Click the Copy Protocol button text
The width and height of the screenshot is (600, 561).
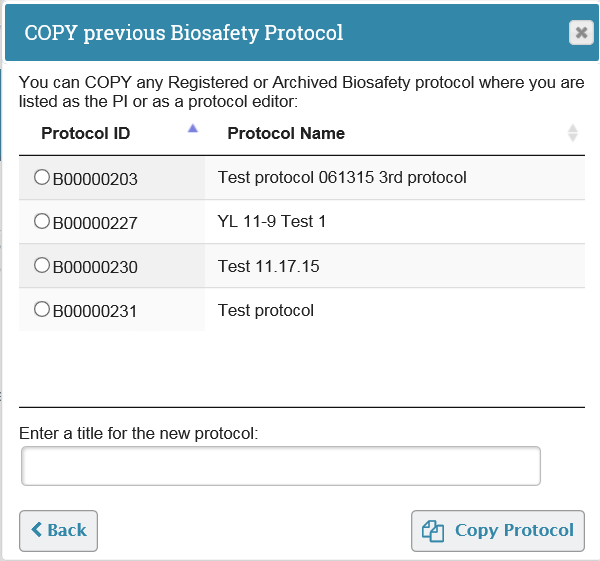point(514,530)
